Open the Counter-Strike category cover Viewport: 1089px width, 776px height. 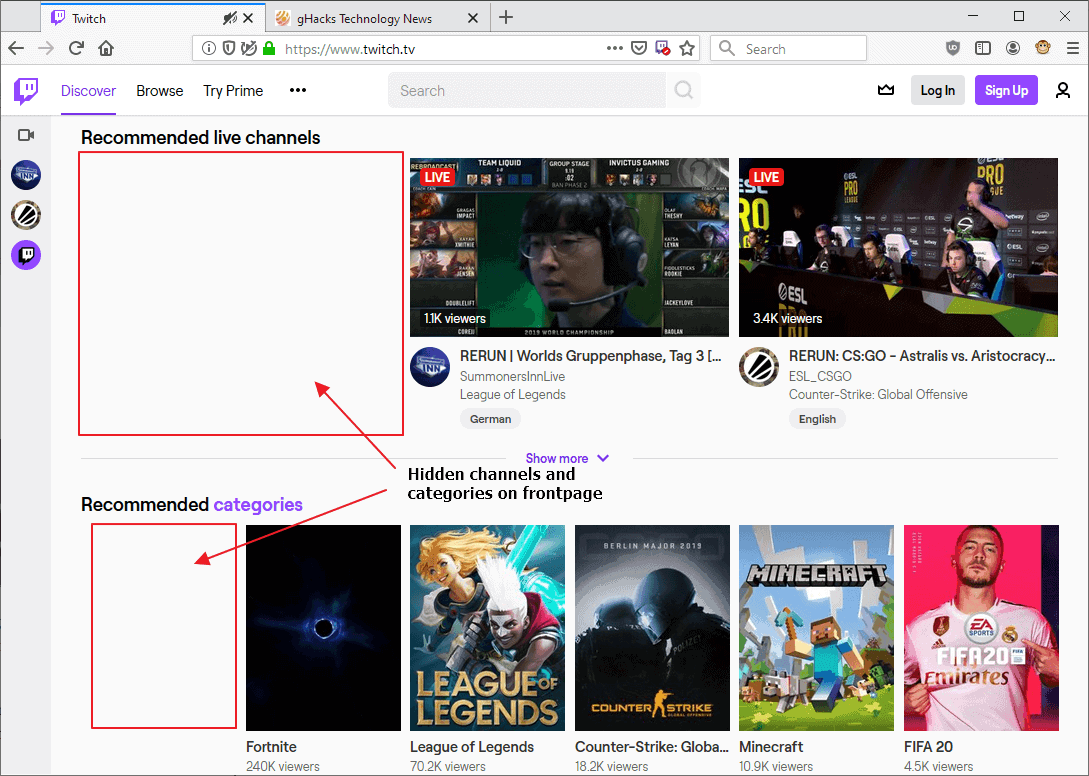[x=652, y=627]
